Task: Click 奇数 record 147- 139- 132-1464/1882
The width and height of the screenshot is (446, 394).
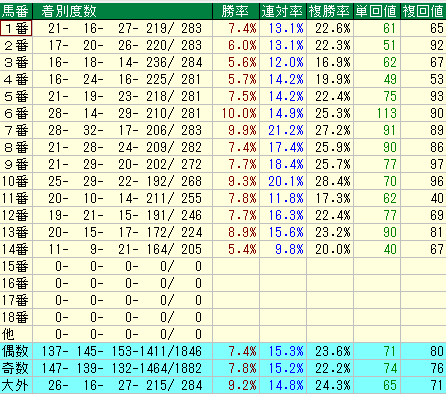Action: (122, 368)
